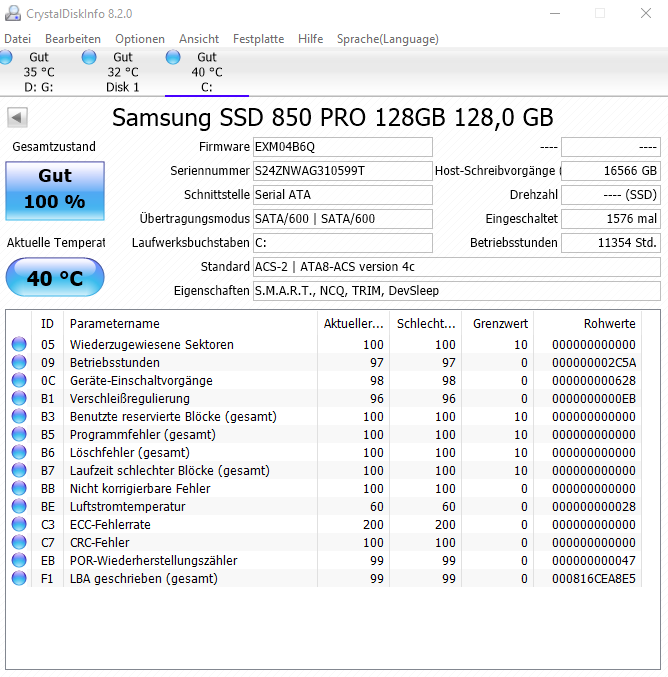Select the C: disk tab
This screenshot has width=668, height=677.
207,72
